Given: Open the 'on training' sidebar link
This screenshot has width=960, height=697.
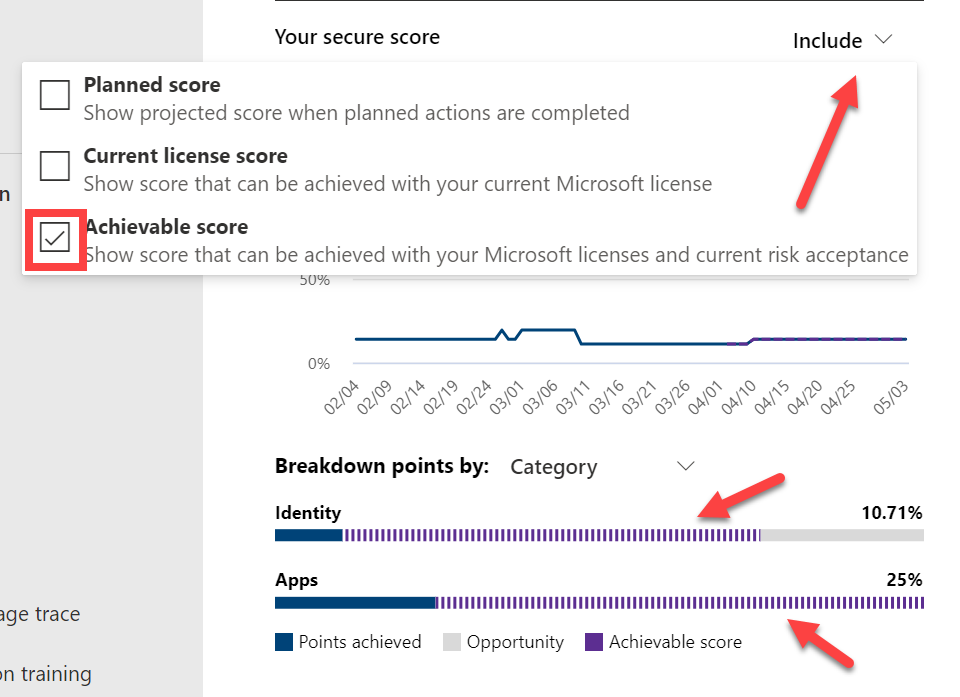Looking at the screenshot, I should point(45,674).
